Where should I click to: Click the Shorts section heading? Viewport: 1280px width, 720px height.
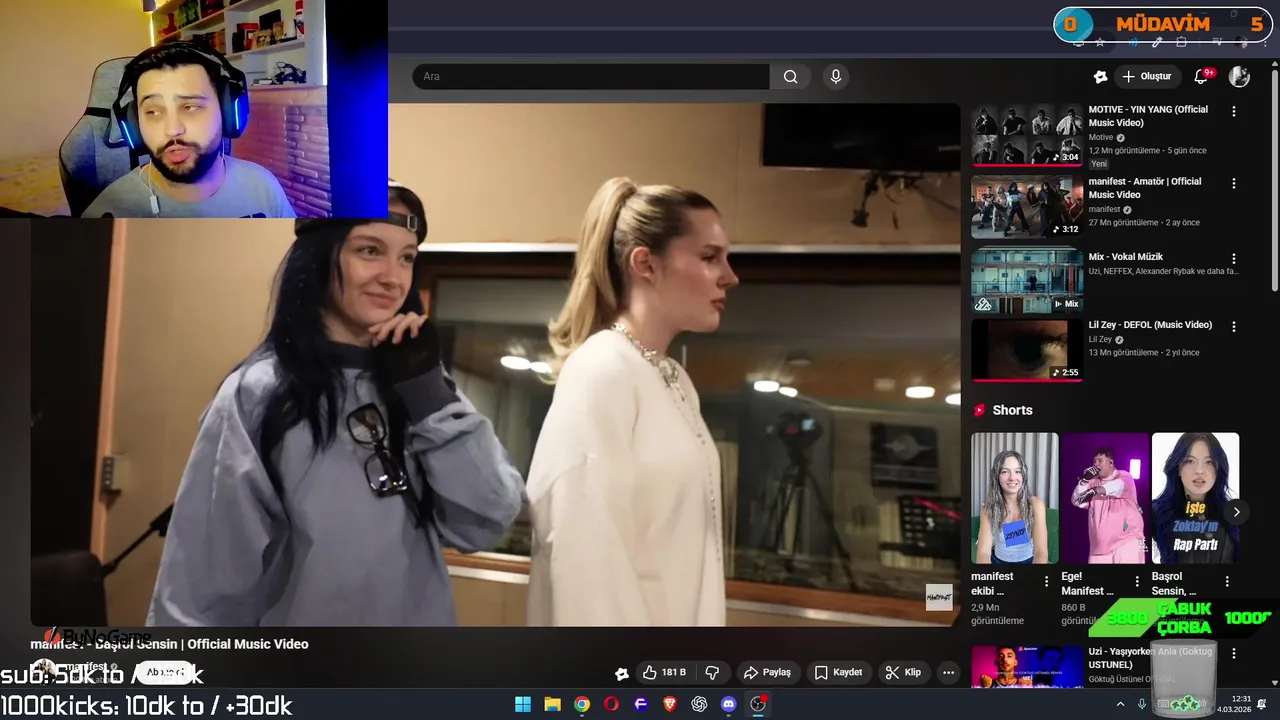coord(1012,410)
